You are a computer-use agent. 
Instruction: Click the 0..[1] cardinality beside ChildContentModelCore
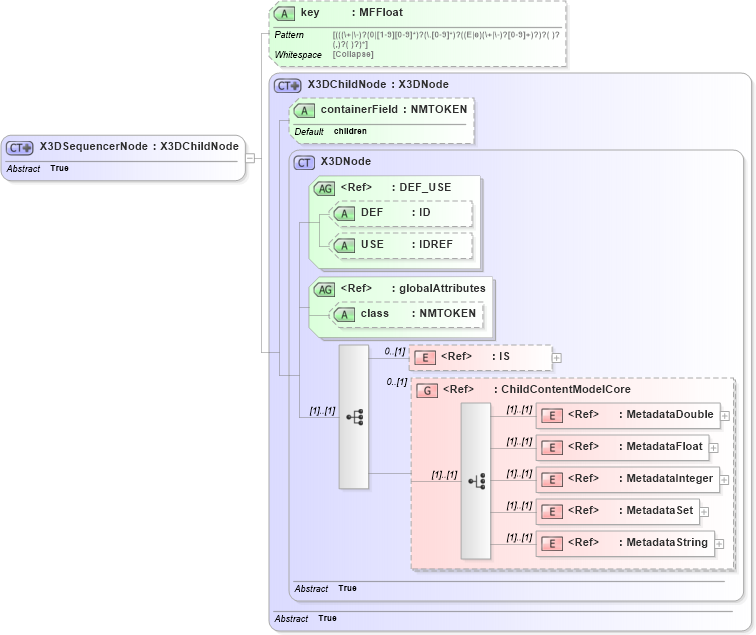[x=397, y=382]
